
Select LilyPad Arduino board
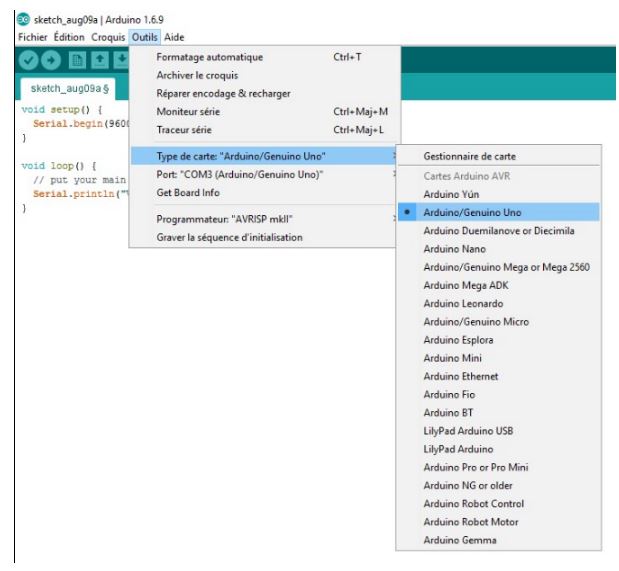499,449
